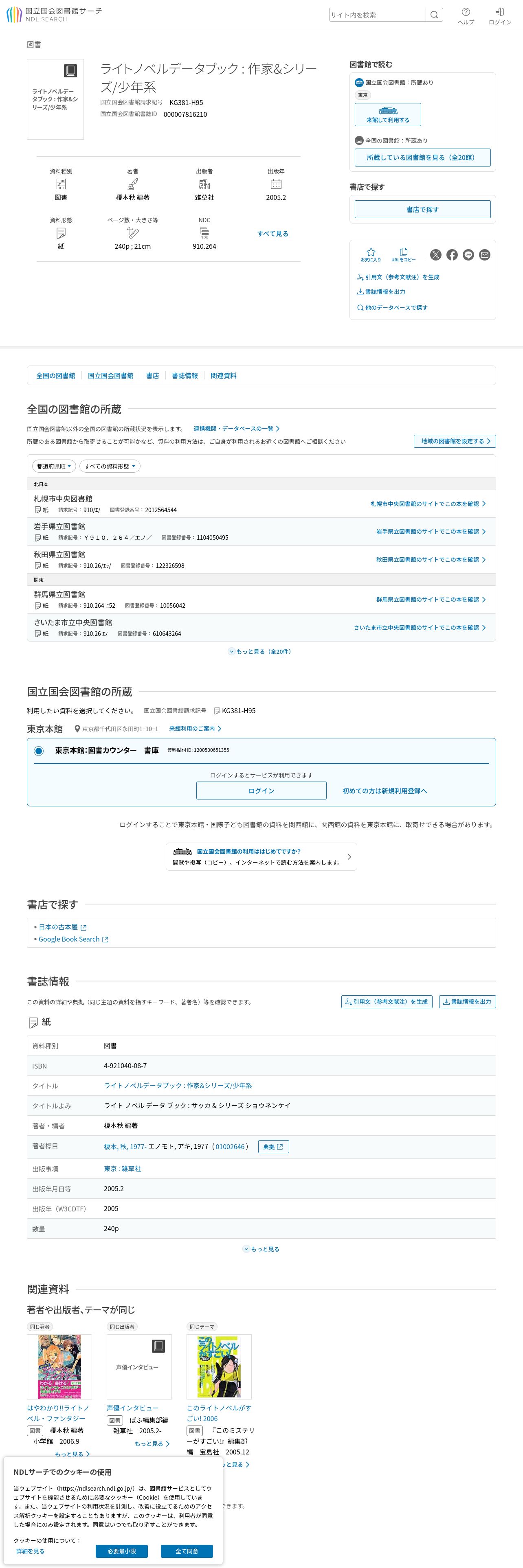The width and height of the screenshot is (523, 1568).
Task: Share on X icon
Action: [x=435, y=255]
